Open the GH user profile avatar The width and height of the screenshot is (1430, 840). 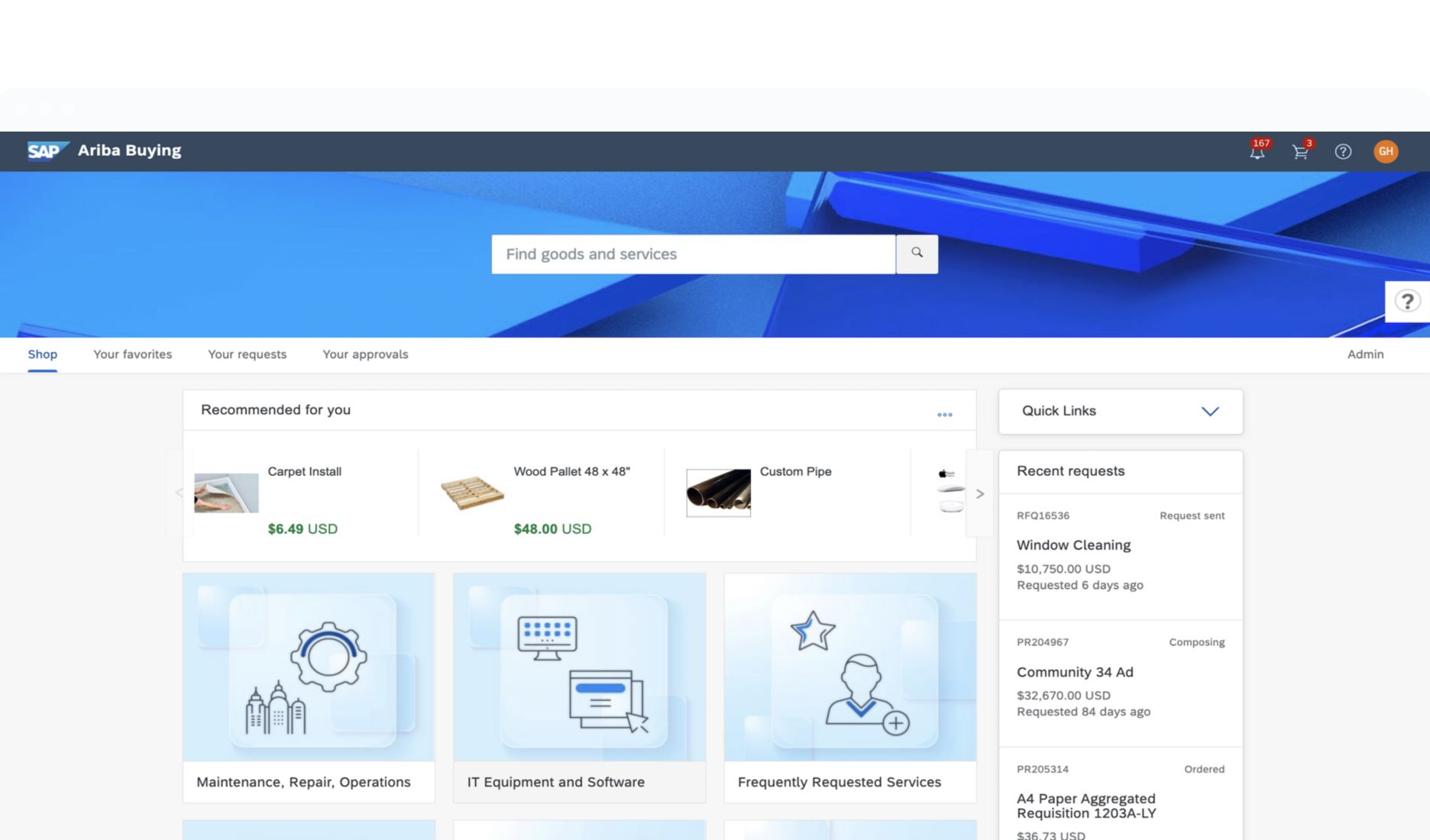coord(1386,151)
